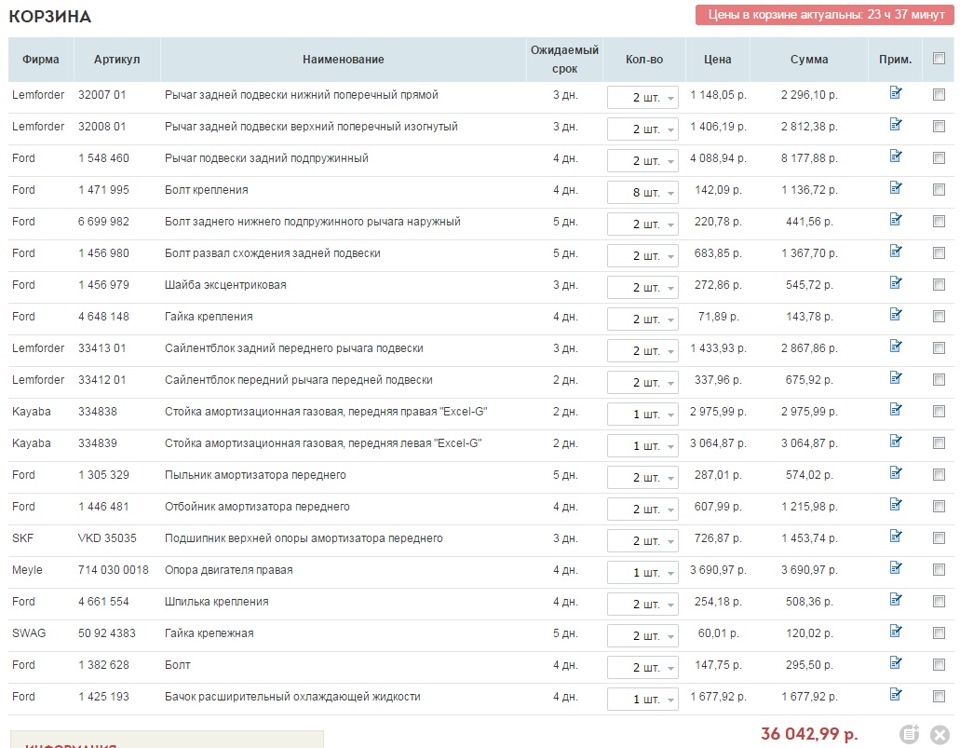Edit note for Ford 1 548 460 row
The width and height of the screenshot is (960, 748).
(895, 156)
